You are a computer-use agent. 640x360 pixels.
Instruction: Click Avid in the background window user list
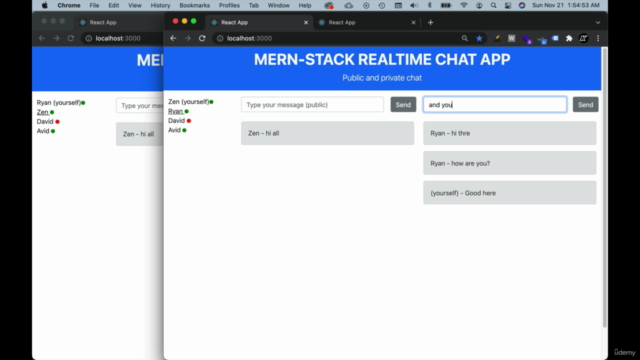(x=43, y=131)
